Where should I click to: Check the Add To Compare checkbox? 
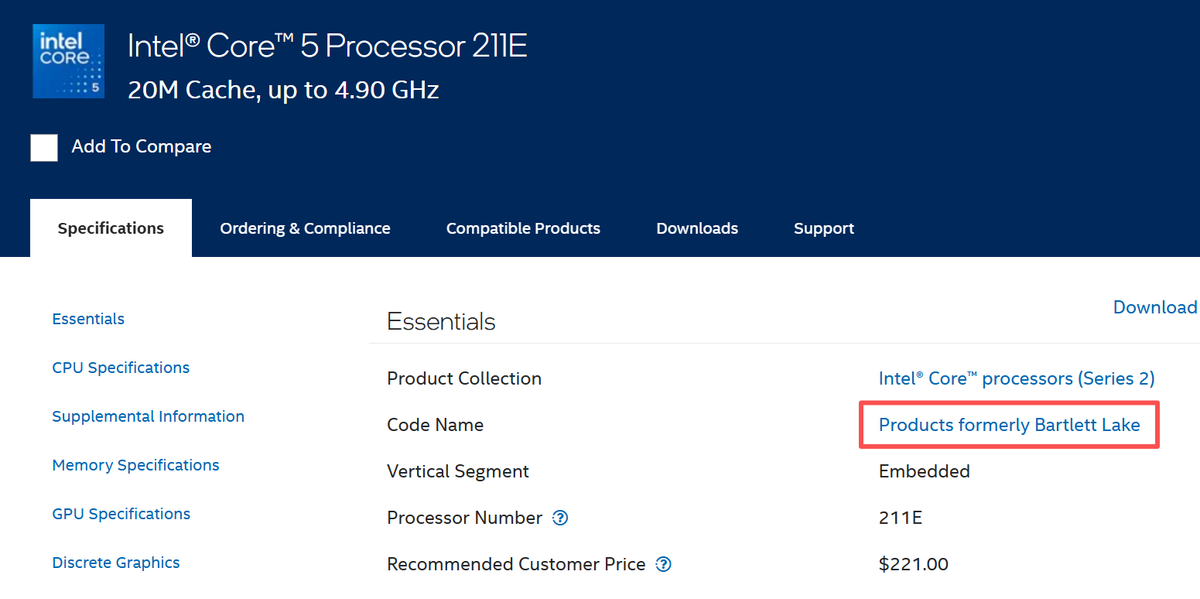pos(44,147)
